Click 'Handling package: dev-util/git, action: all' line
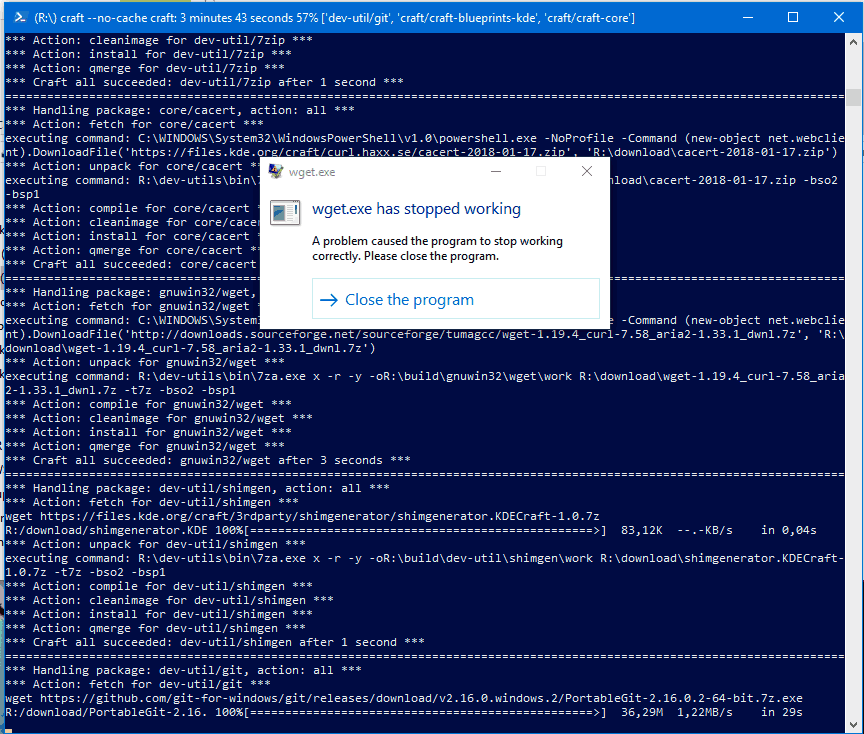 point(183,670)
